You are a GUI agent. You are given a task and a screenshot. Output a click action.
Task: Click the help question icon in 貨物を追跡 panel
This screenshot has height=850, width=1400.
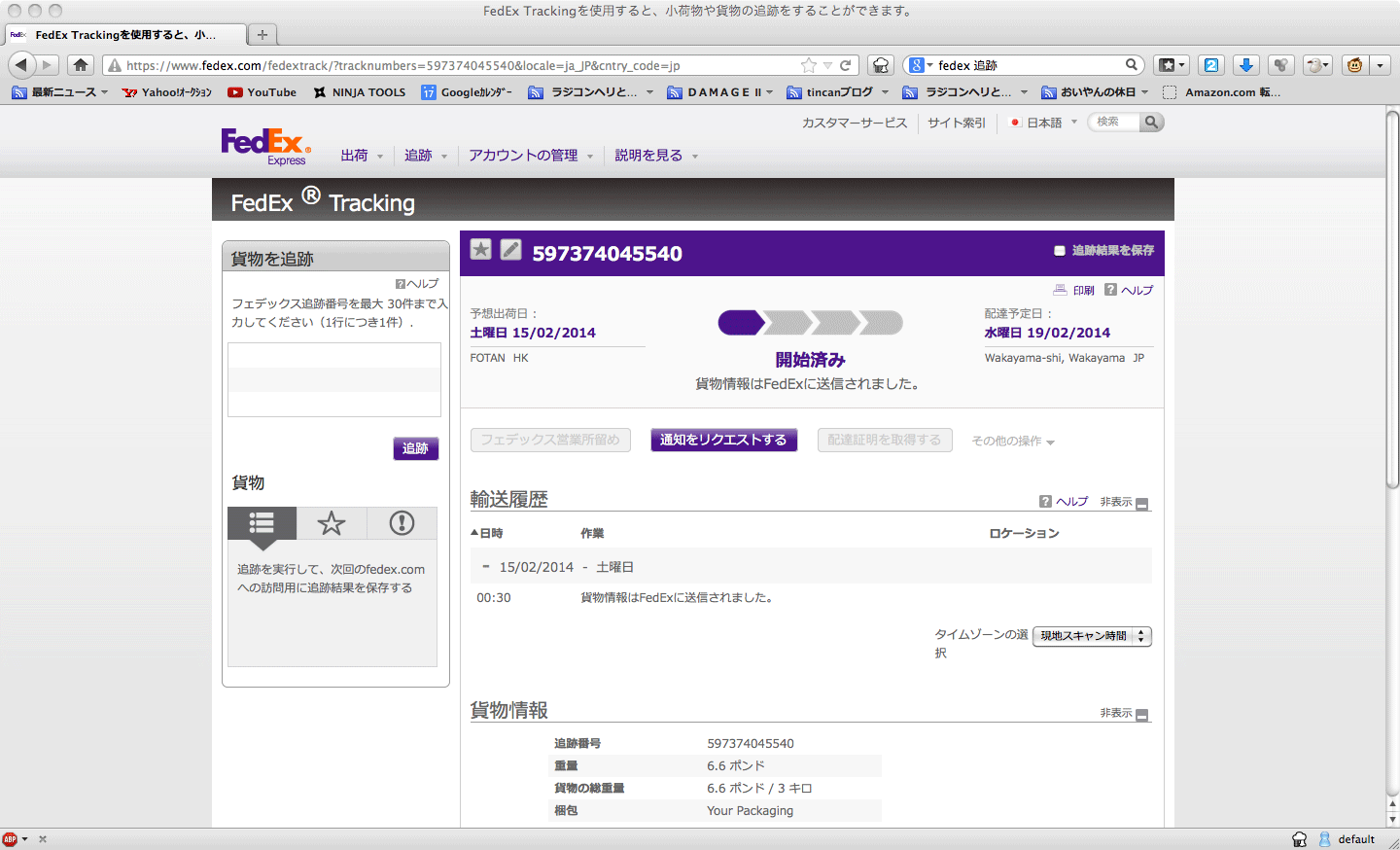[400, 284]
